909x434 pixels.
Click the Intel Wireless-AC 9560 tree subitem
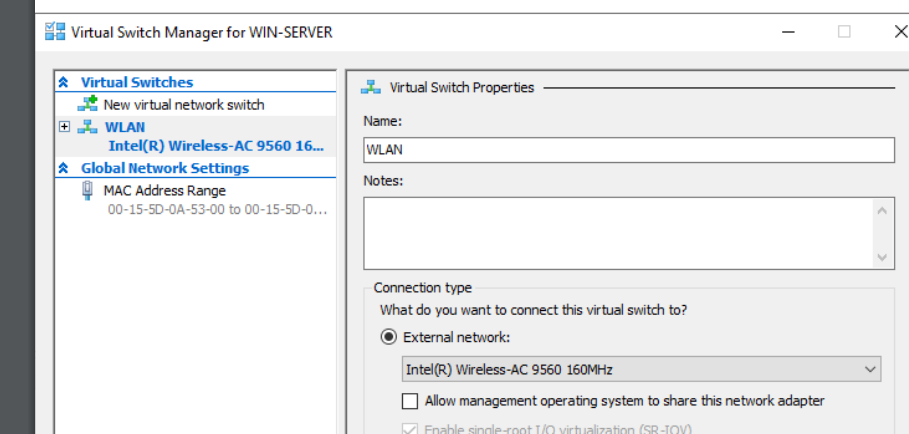(x=216, y=146)
